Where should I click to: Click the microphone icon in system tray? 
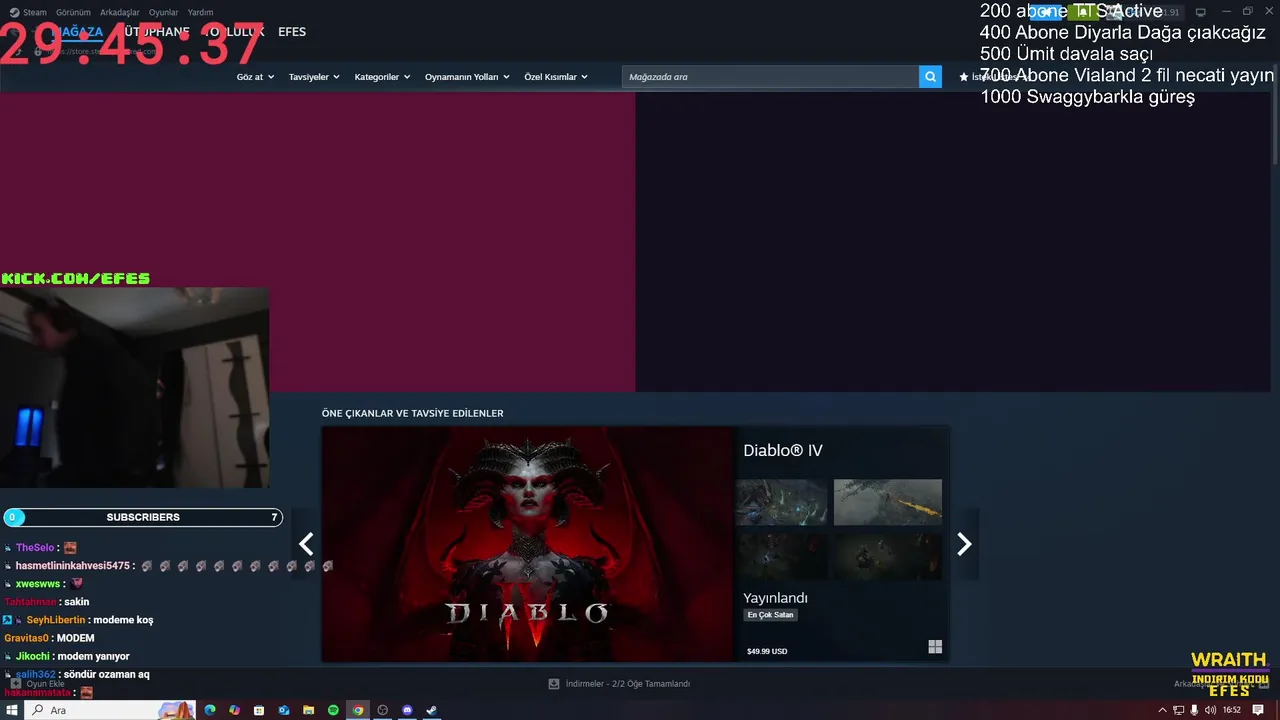pos(1194,710)
